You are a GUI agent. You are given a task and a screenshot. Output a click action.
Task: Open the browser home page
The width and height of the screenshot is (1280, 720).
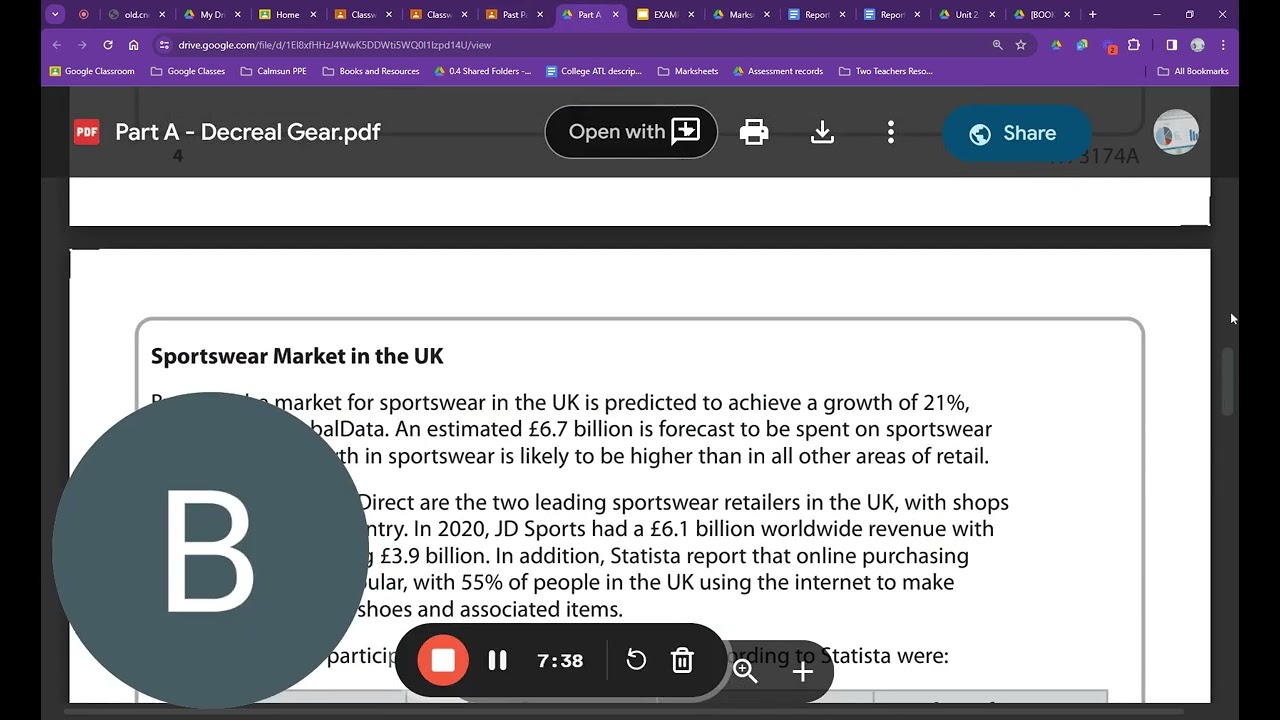click(x=134, y=45)
